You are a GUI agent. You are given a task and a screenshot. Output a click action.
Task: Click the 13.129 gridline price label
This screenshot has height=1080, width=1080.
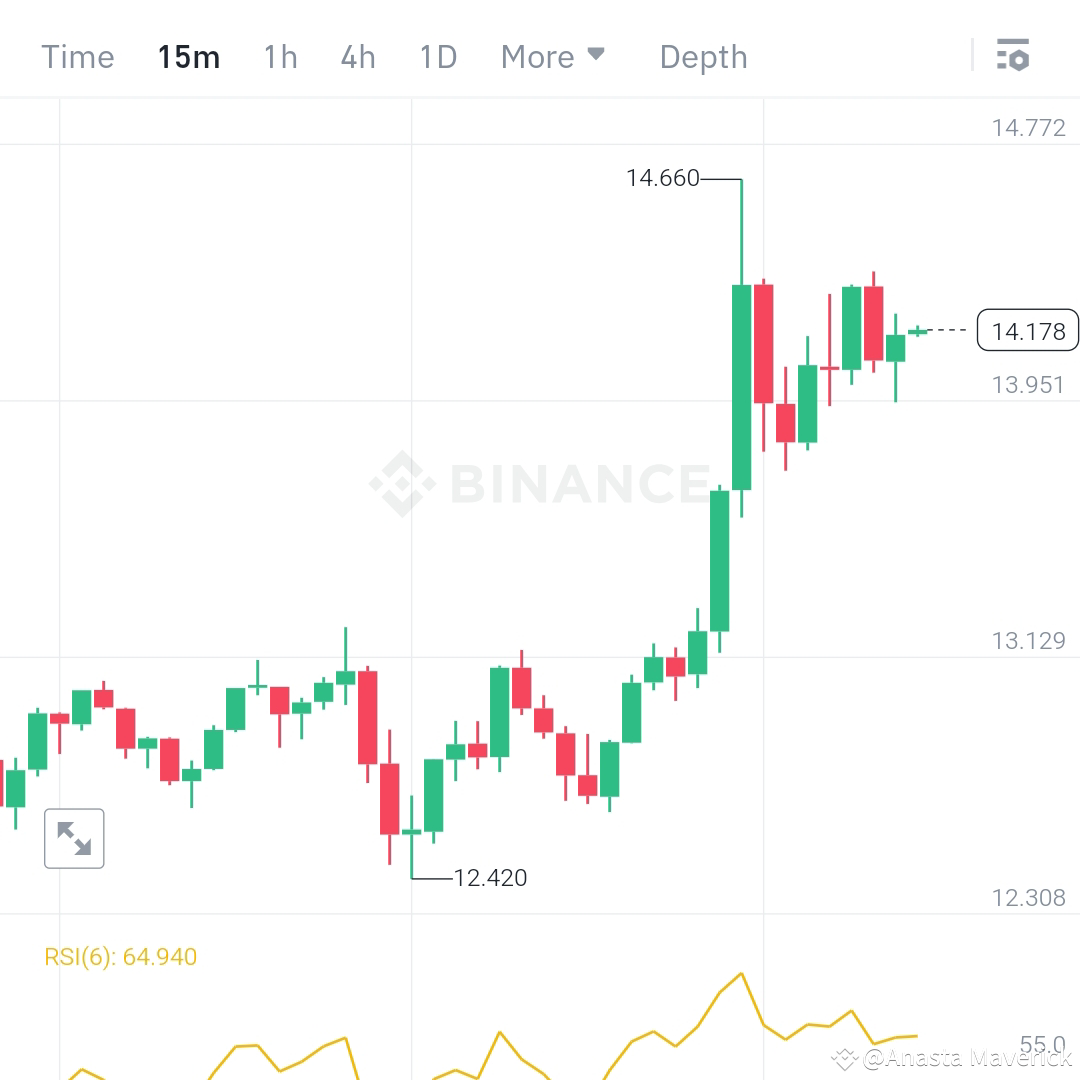click(1031, 641)
